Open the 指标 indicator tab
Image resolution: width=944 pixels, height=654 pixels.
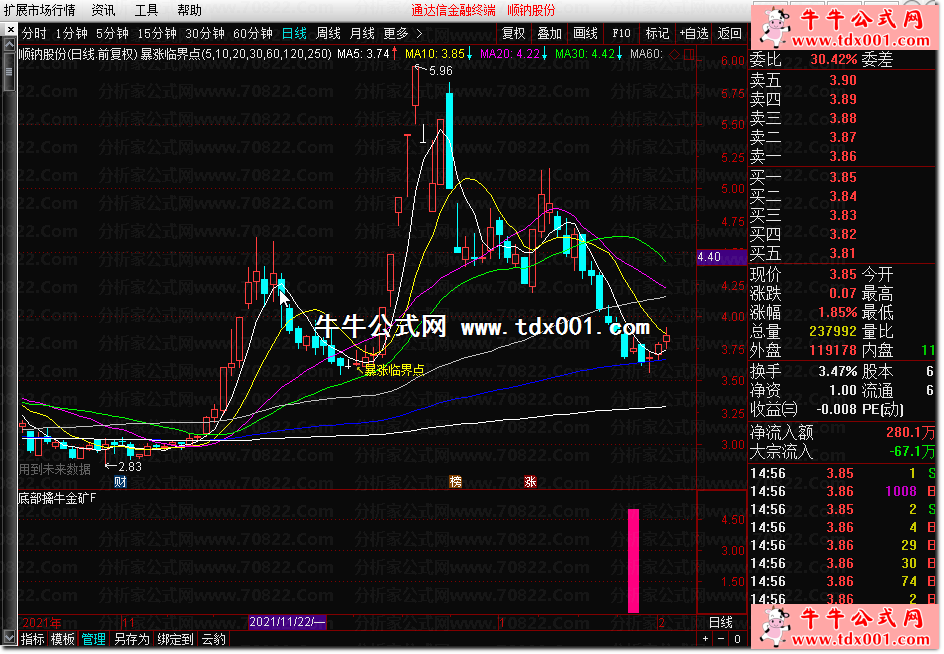33,639
